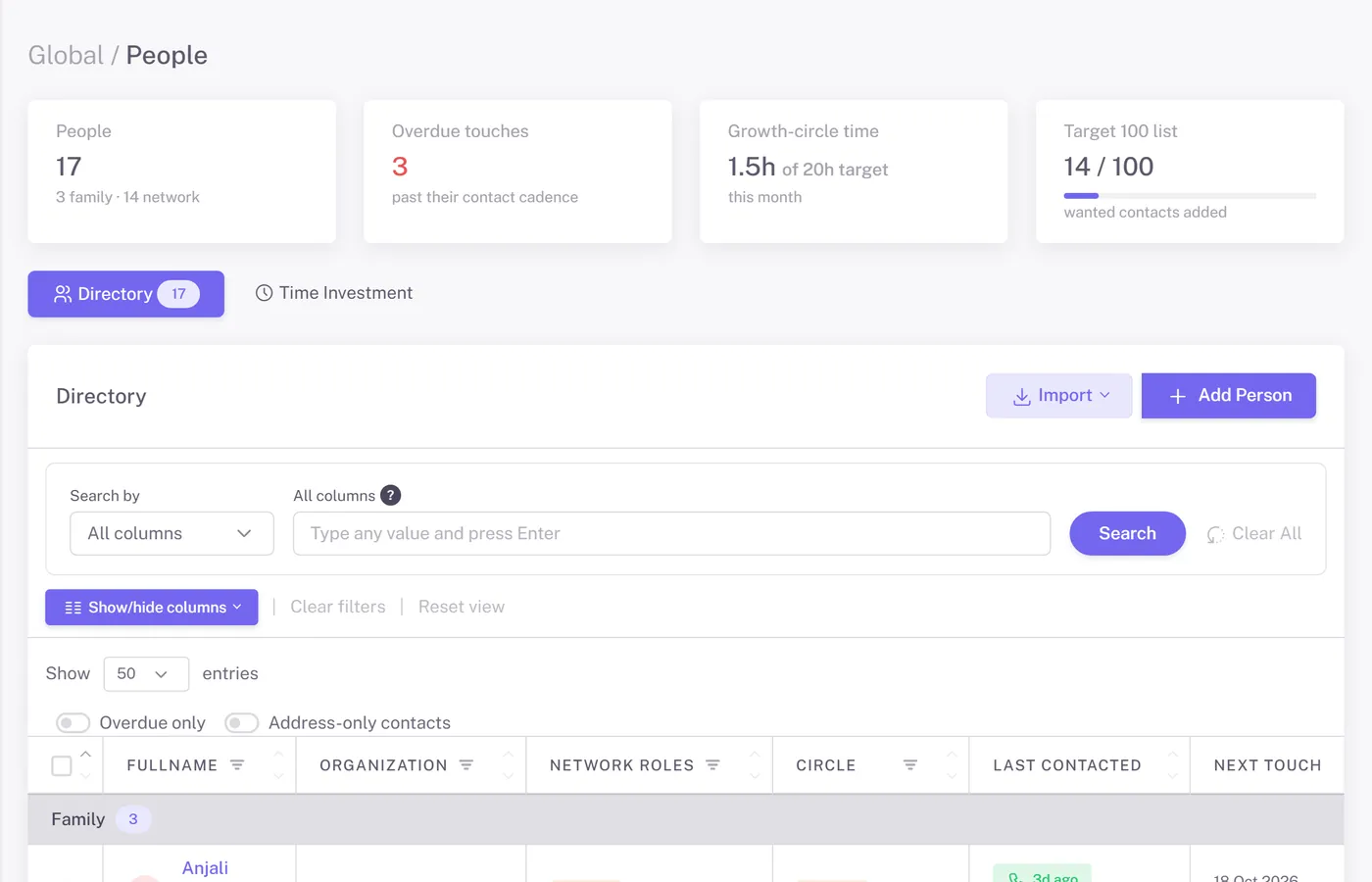Open the Show/hide columns dropdown
This screenshot has width=1372, height=882.
[152, 608]
